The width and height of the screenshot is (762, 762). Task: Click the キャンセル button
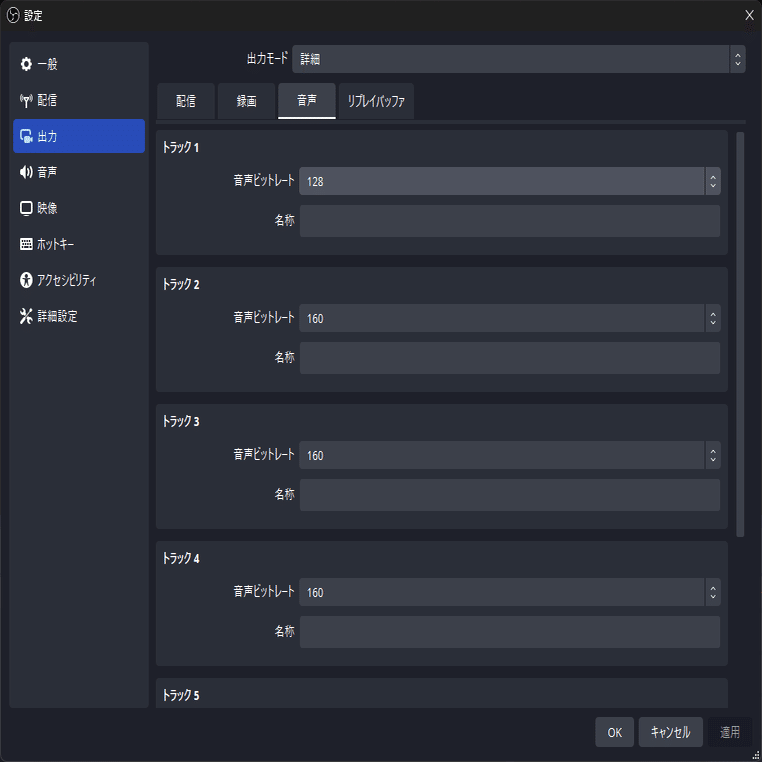point(671,732)
